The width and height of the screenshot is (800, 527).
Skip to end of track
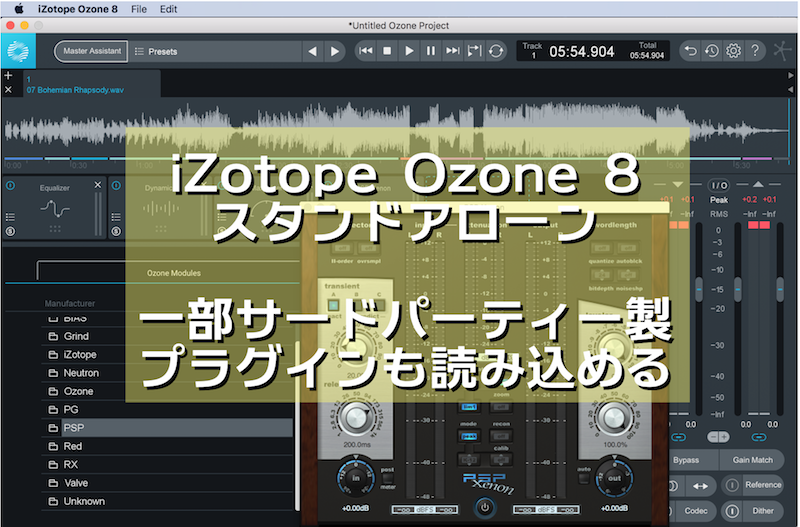point(453,51)
